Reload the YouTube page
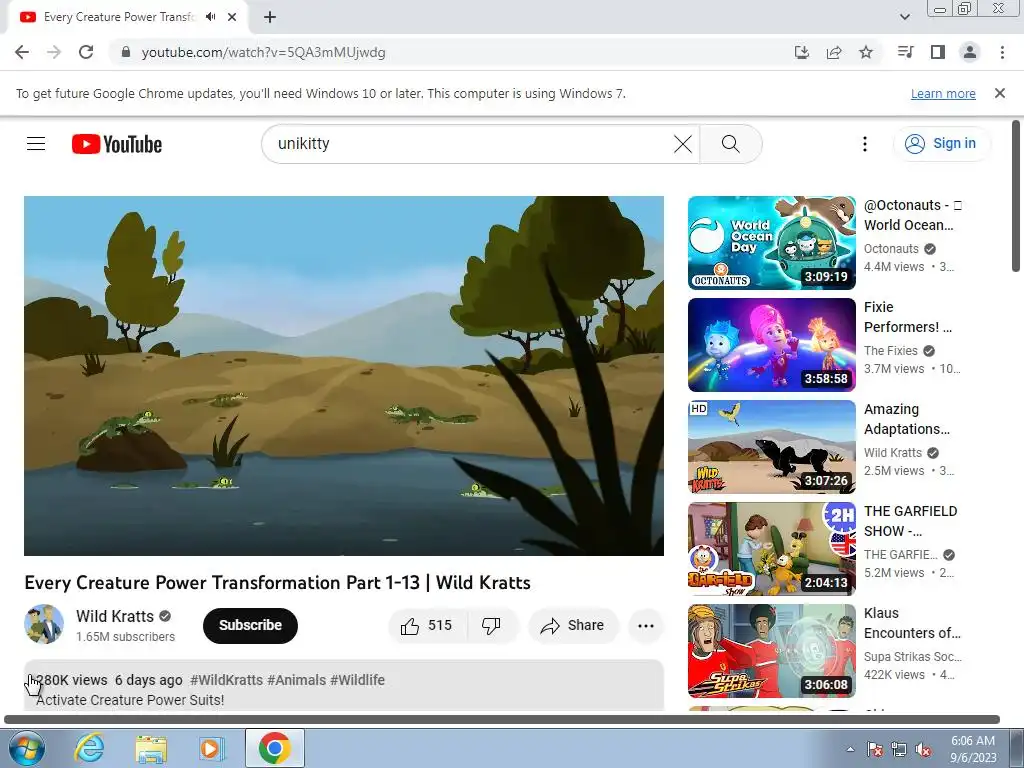 click(x=86, y=52)
